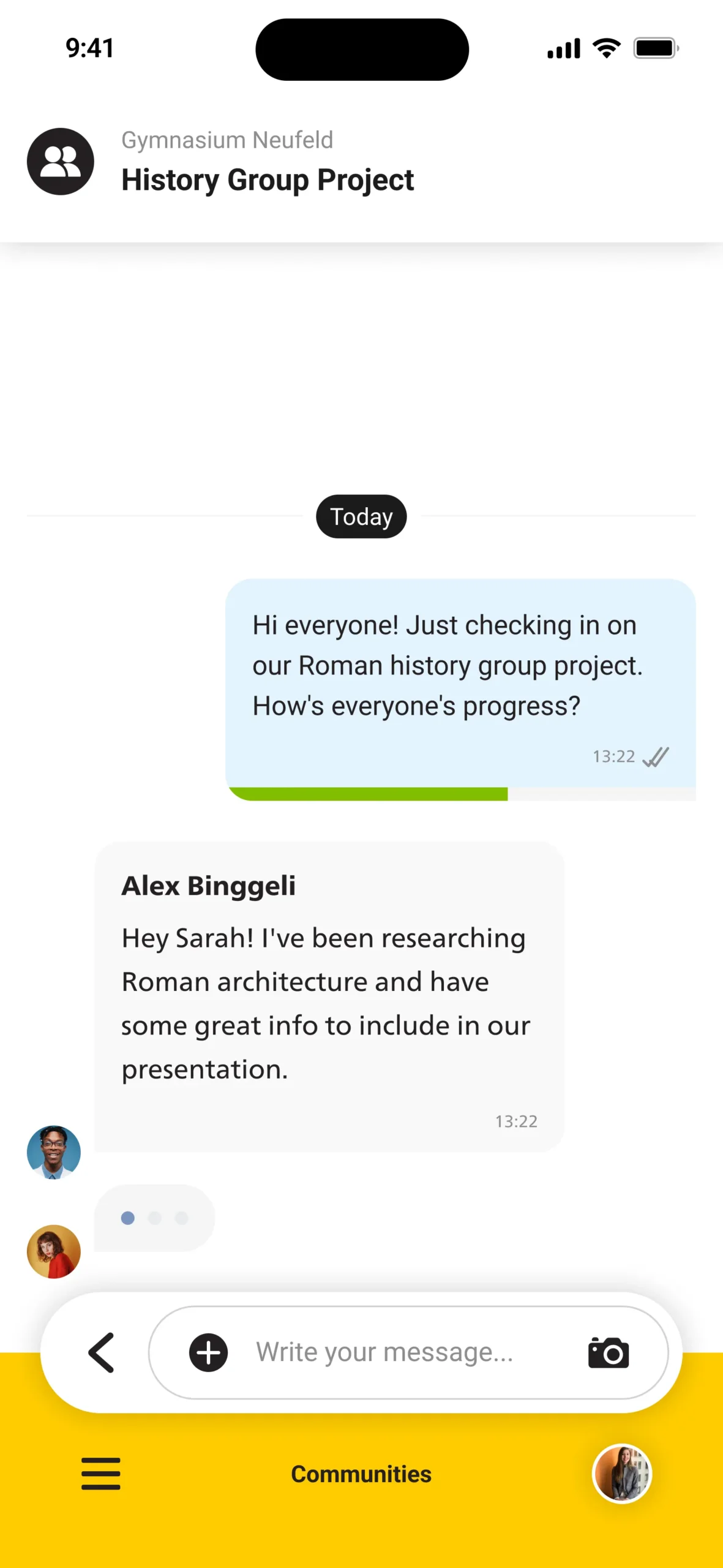723x1568 pixels.
Task: Tap the typing user's red-haired avatar
Action: pos(54,1251)
